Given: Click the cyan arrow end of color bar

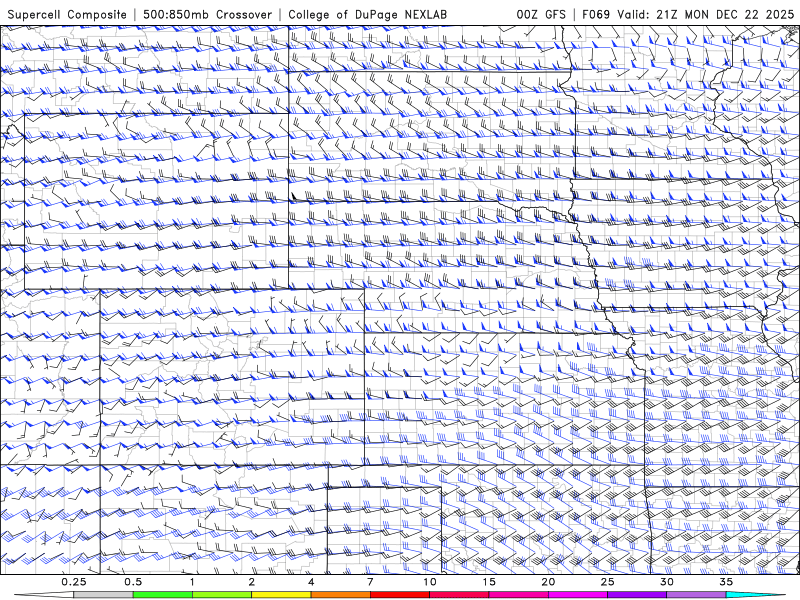Looking at the screenshot, I should coord(755,595).
